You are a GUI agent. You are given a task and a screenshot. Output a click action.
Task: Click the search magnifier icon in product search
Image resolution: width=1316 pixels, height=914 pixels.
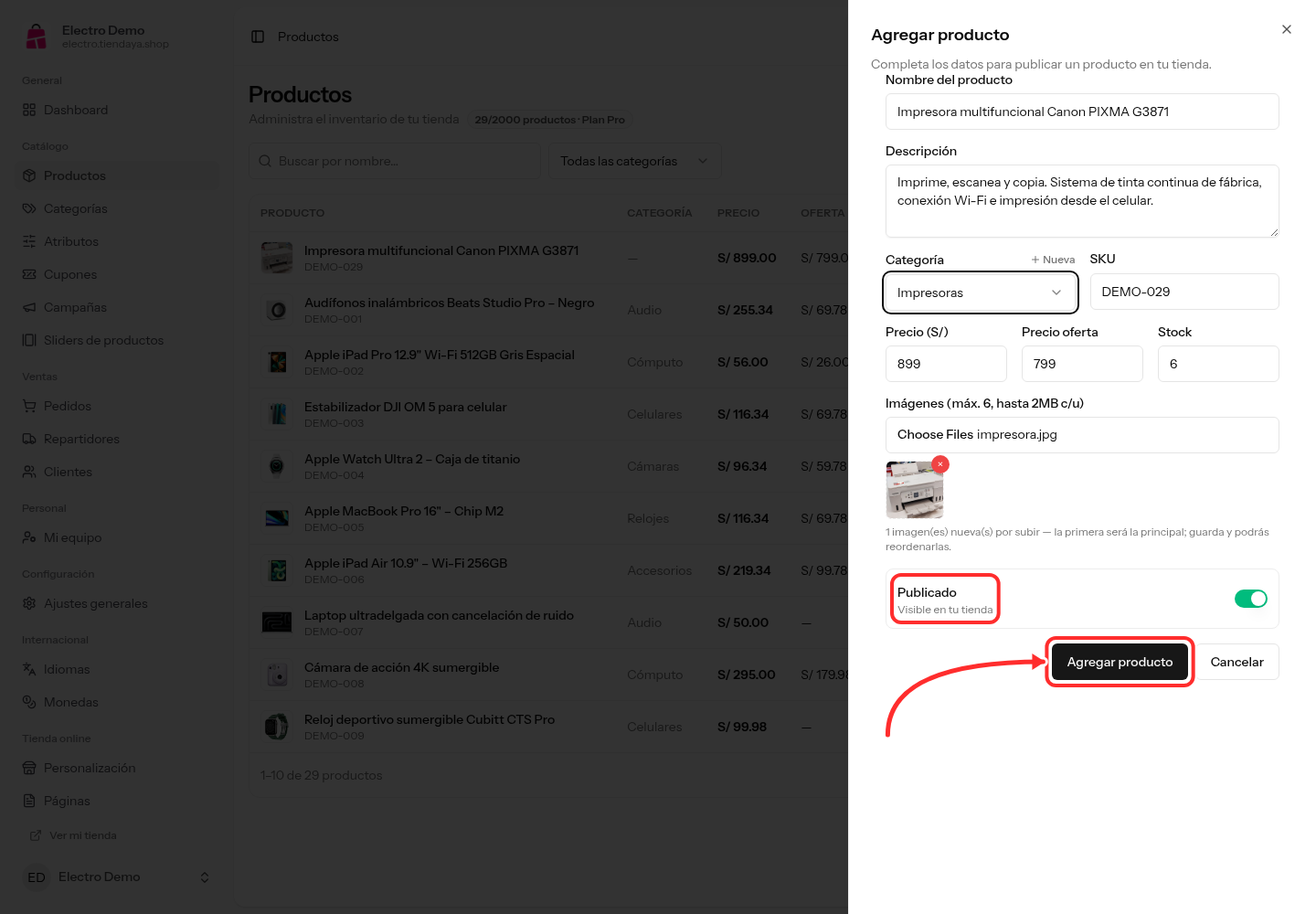(265, 161)
